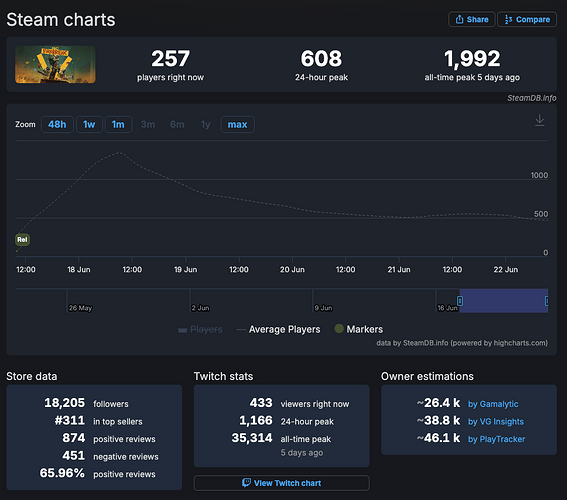Screen dimensions: 567x500
Task: Click the Twitch stats heading
Action: 223,376
